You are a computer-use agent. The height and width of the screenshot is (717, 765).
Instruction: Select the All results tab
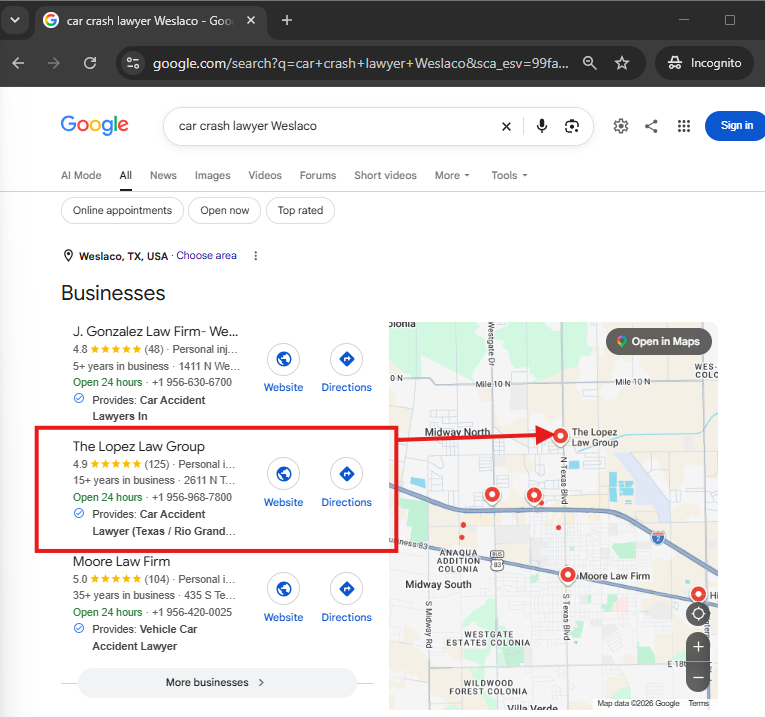point(126,176)
